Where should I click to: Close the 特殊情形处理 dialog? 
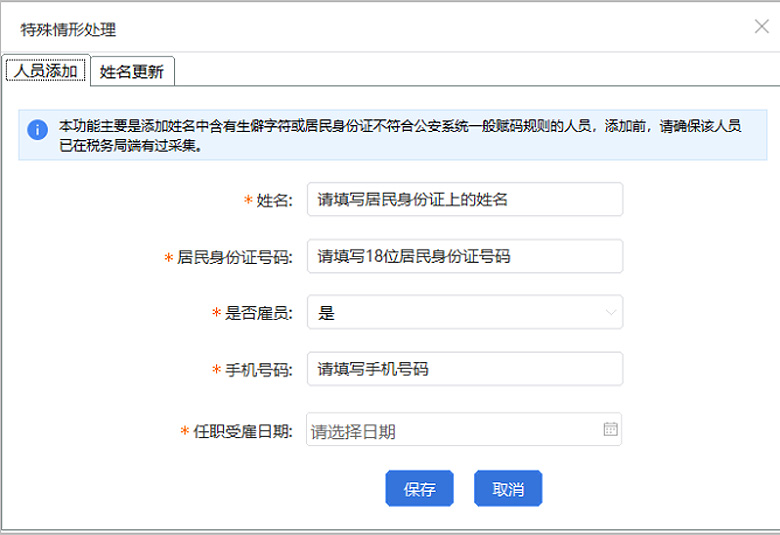(761, 27)
